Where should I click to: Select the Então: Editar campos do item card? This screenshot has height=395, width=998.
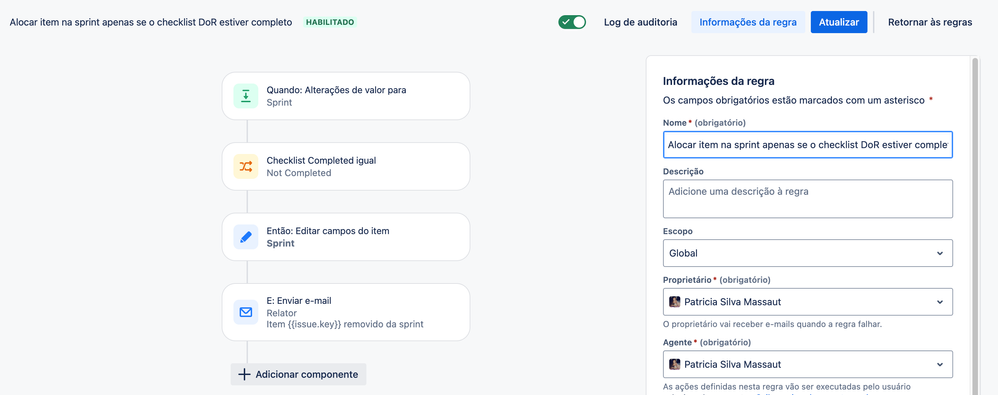click(346, 237)
